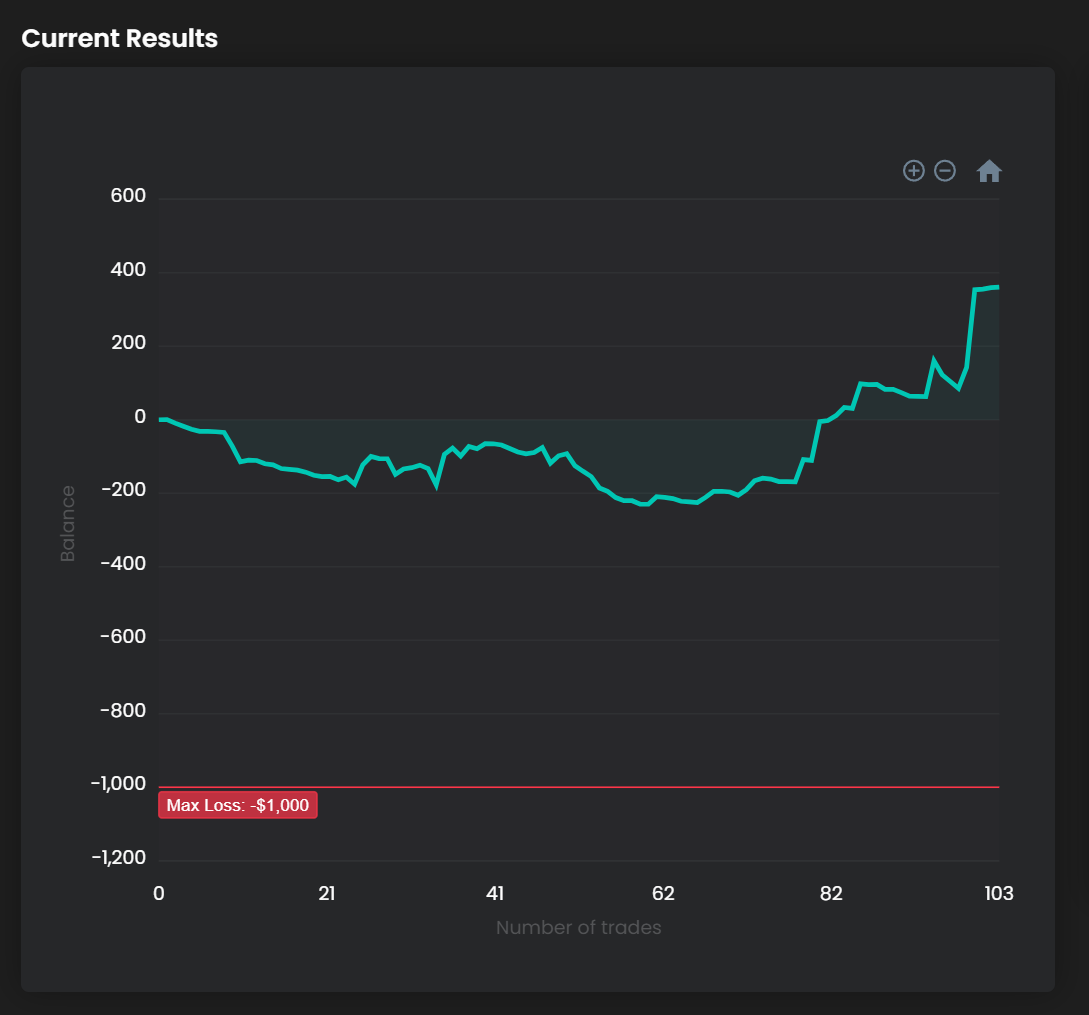The image size is (1089, 1015).
Task: Click the 82 x-axis label
Action: (x=831, y=893)
